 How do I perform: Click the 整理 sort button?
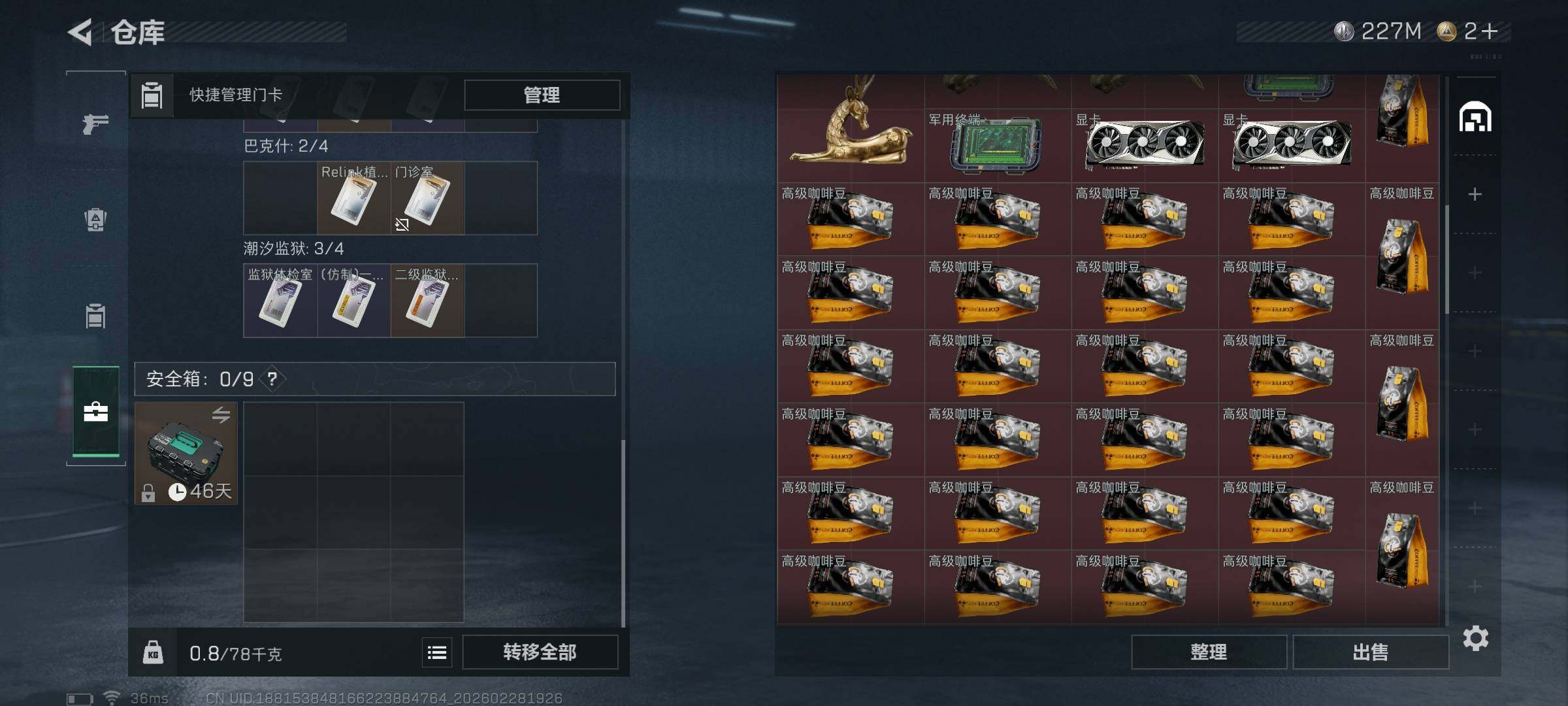(1209, 652)
